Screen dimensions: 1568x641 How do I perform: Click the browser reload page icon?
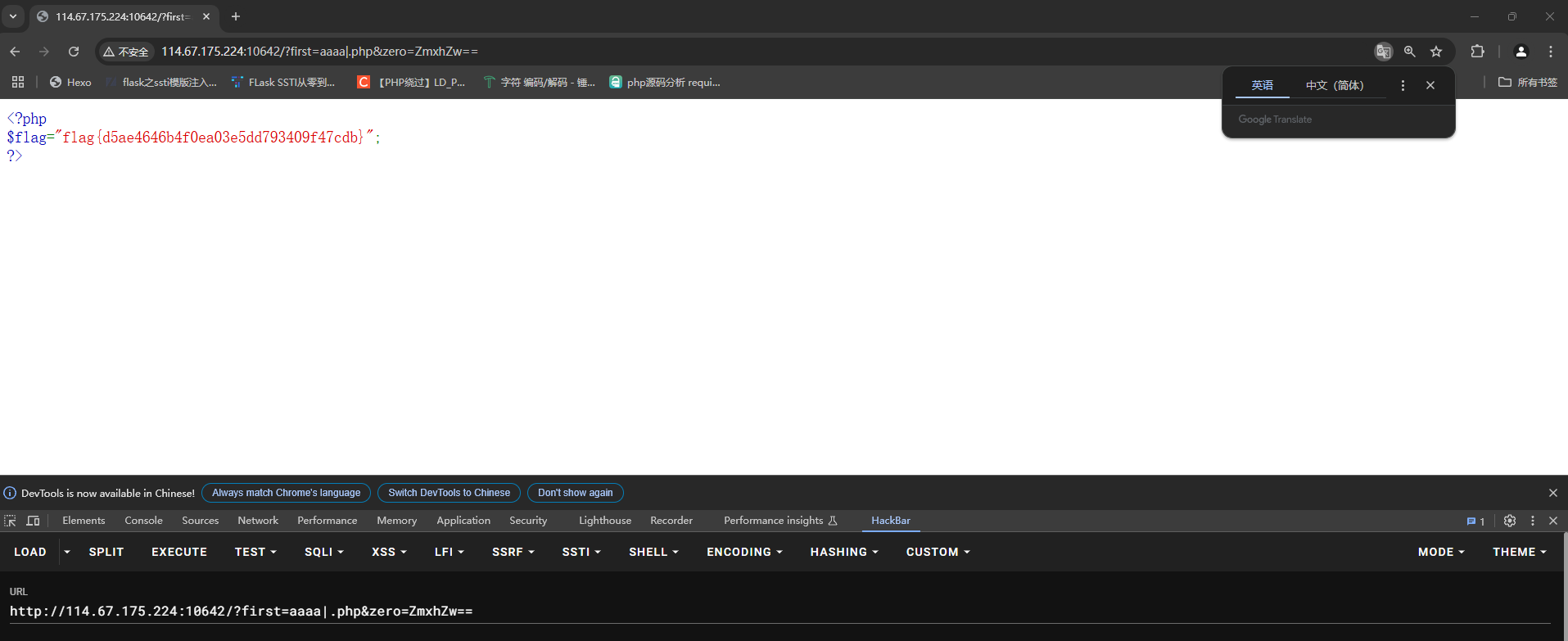[x=74, y=52]
